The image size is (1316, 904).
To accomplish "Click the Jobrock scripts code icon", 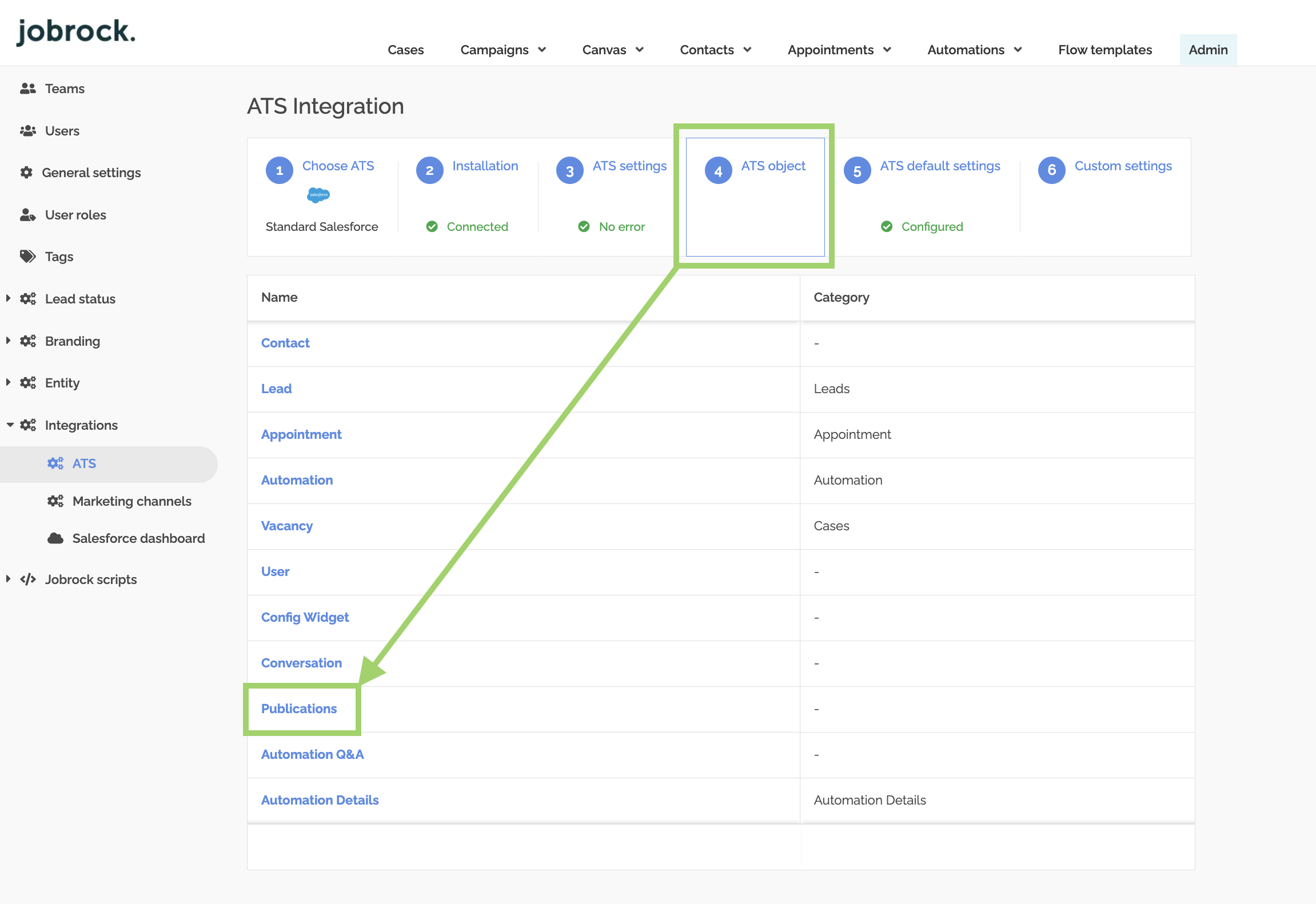I will (27, 579).
